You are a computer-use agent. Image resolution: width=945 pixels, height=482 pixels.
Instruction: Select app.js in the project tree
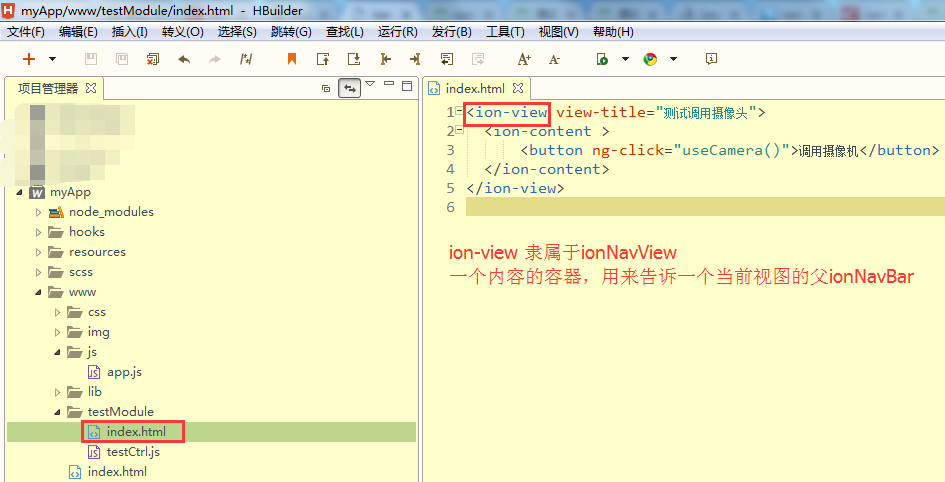pos(124,372)
